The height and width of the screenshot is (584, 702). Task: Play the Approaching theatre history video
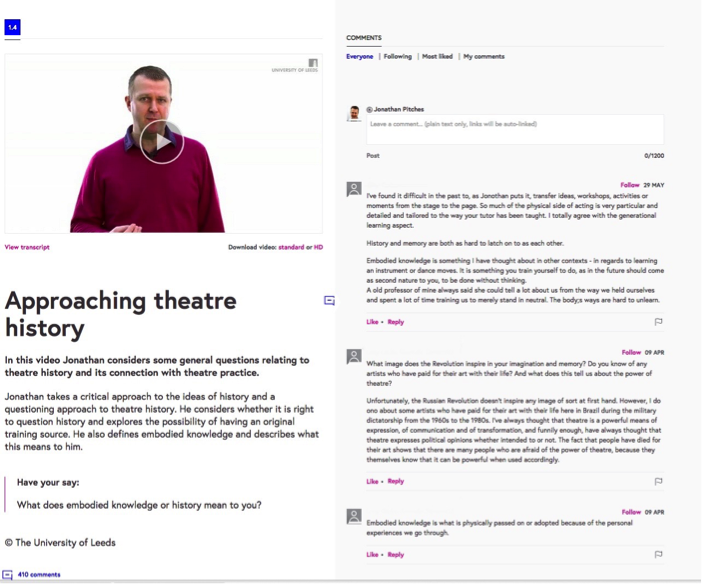[x=162, y=142]
